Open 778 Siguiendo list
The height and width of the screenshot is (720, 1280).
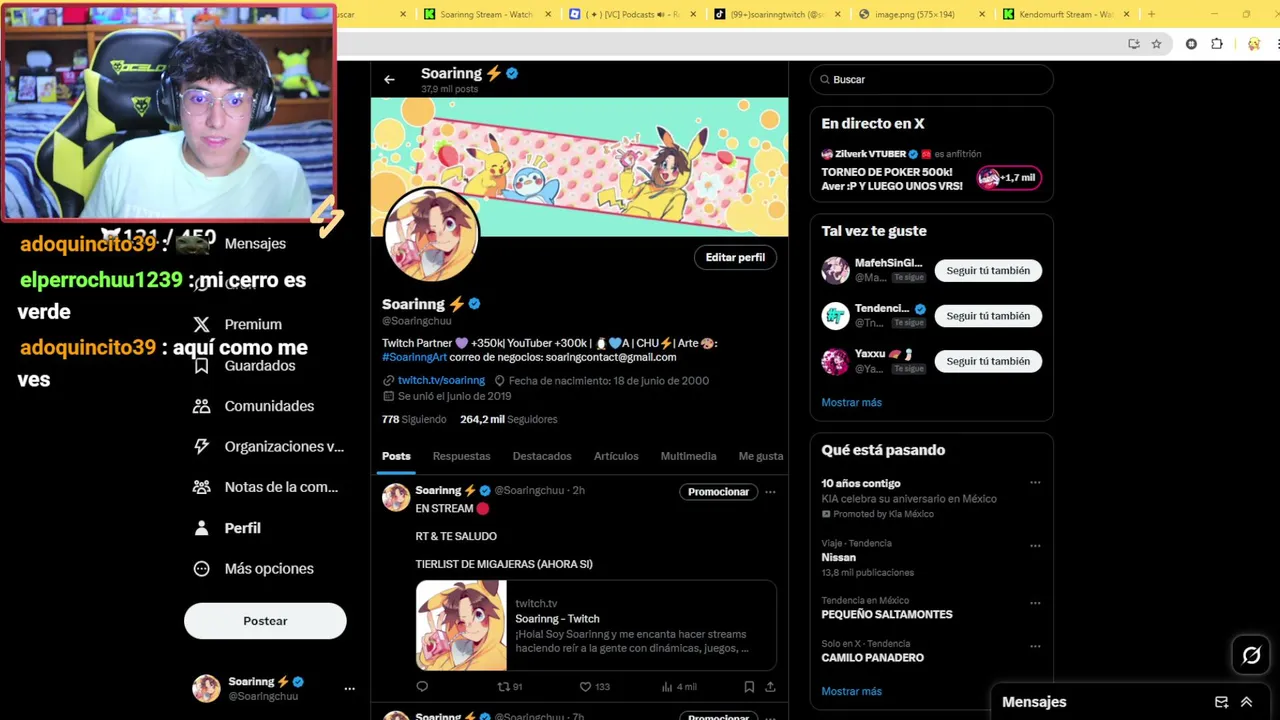point(414,419)
